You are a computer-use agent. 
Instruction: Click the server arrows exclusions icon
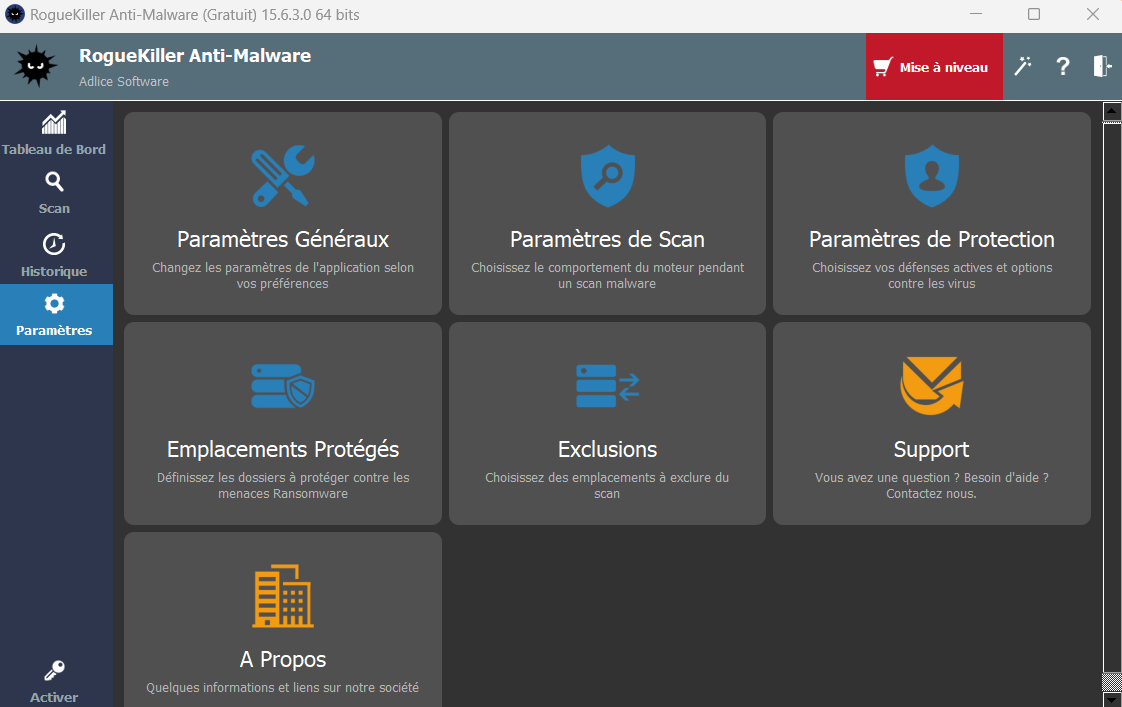[608, 386]
